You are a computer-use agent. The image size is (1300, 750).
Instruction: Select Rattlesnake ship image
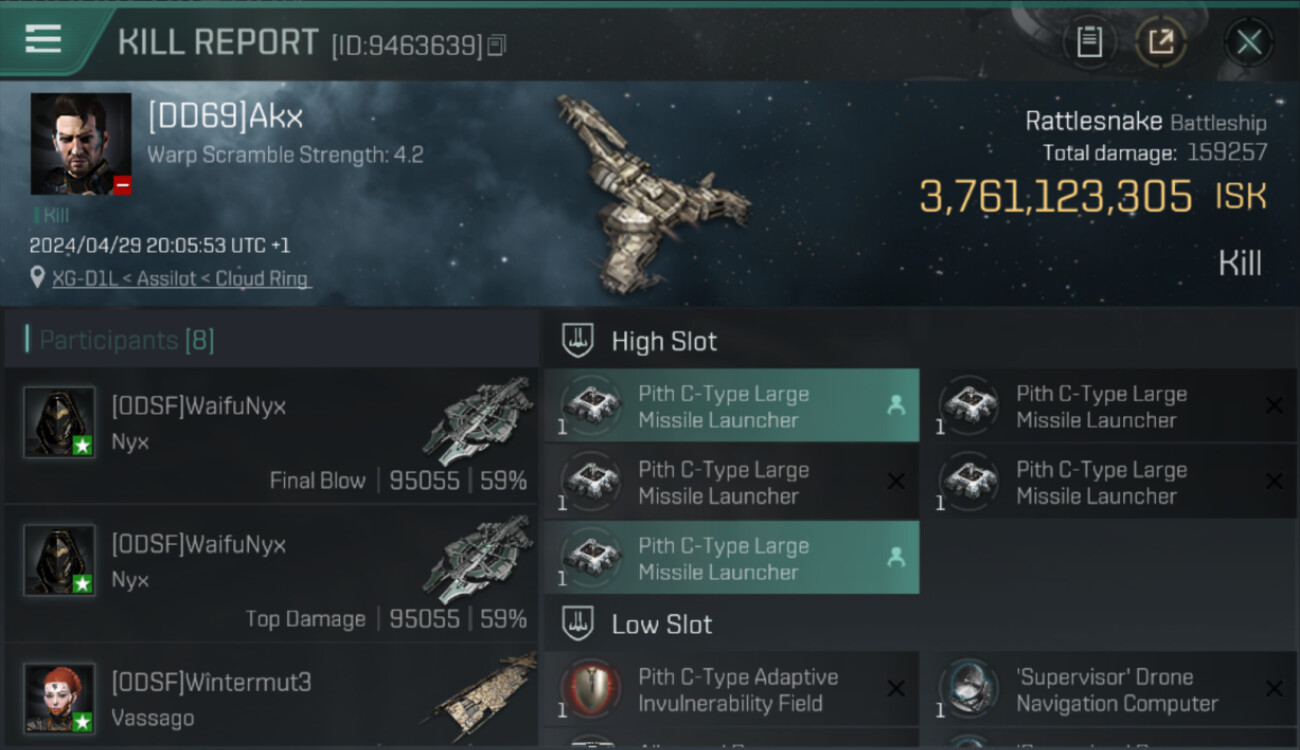(x=650, y=192)
